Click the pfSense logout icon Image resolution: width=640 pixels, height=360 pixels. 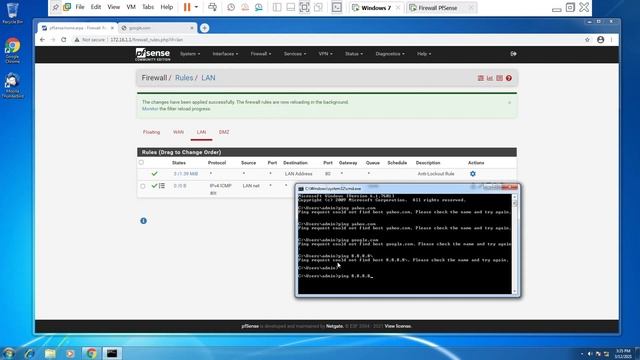(513, 54)
